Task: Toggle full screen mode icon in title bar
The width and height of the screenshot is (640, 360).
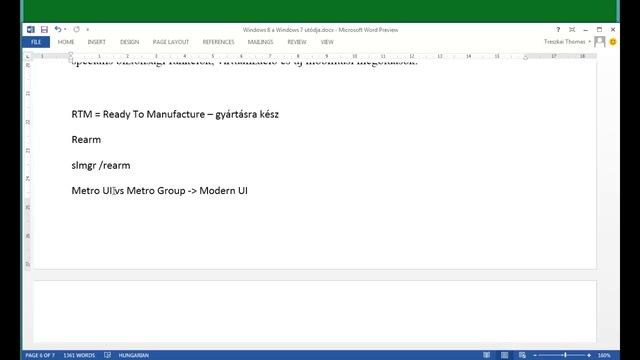Action: tap(572, 29)
